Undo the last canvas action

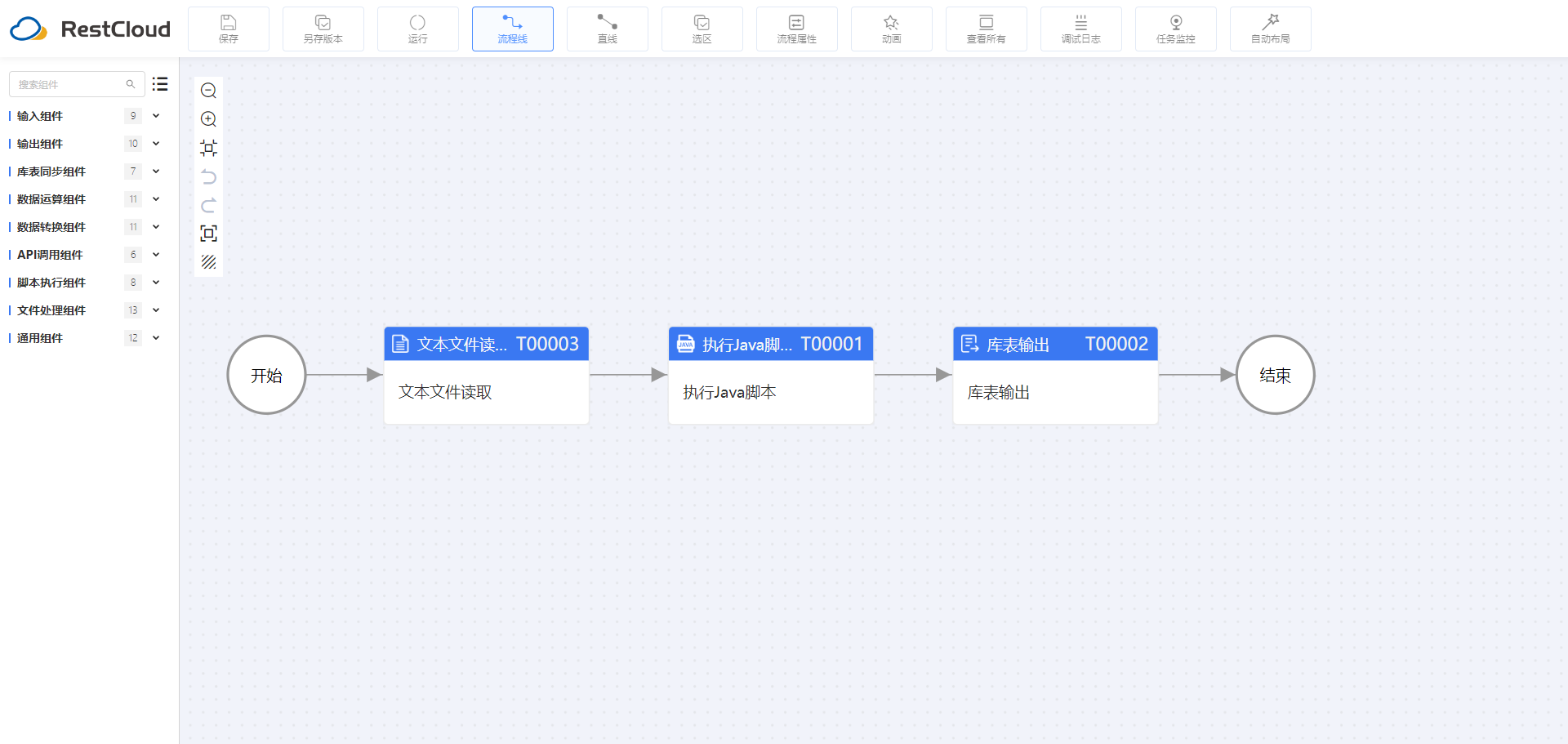point(208,176)
